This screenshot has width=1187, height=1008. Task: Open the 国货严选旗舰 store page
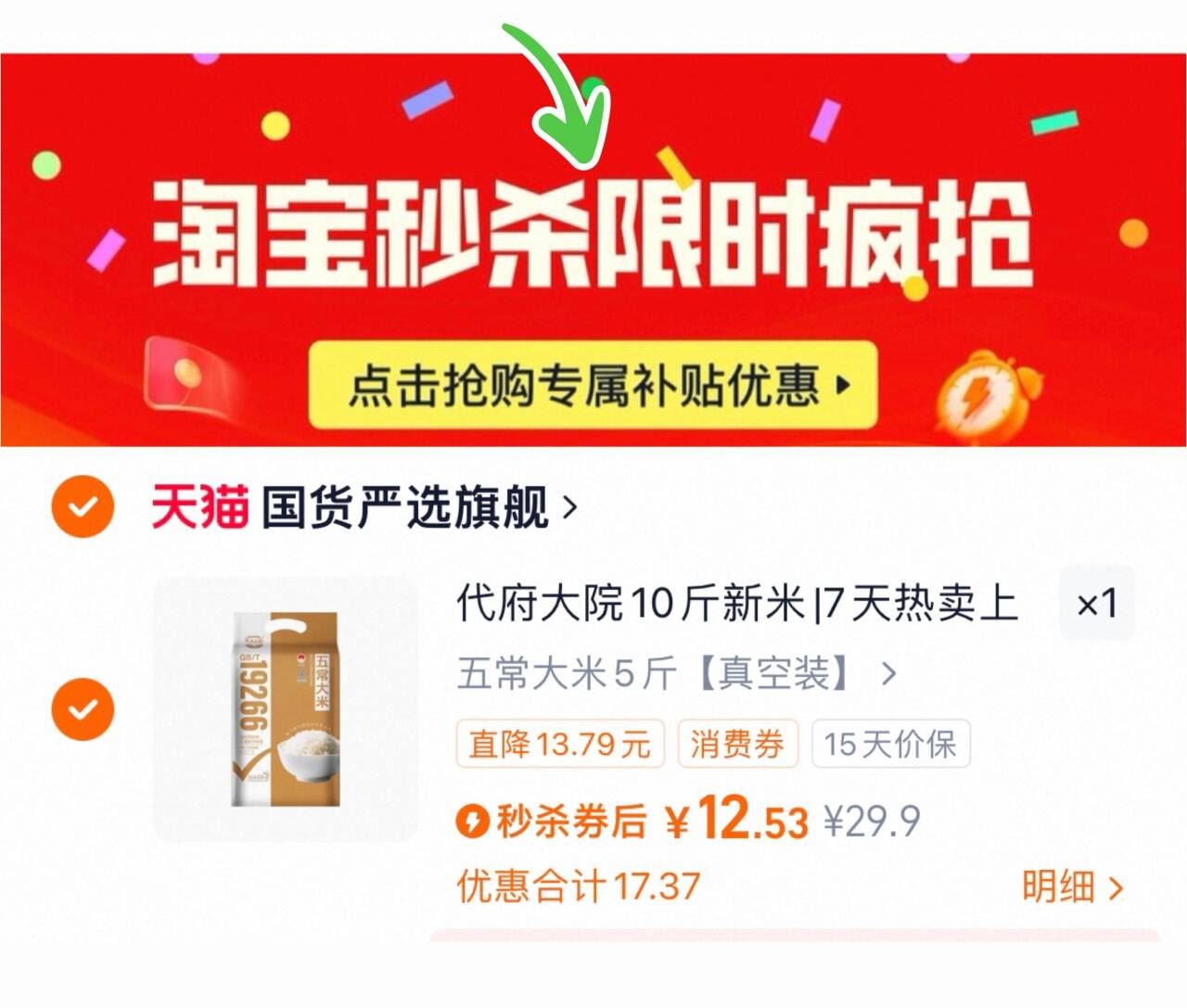(404, 507)
